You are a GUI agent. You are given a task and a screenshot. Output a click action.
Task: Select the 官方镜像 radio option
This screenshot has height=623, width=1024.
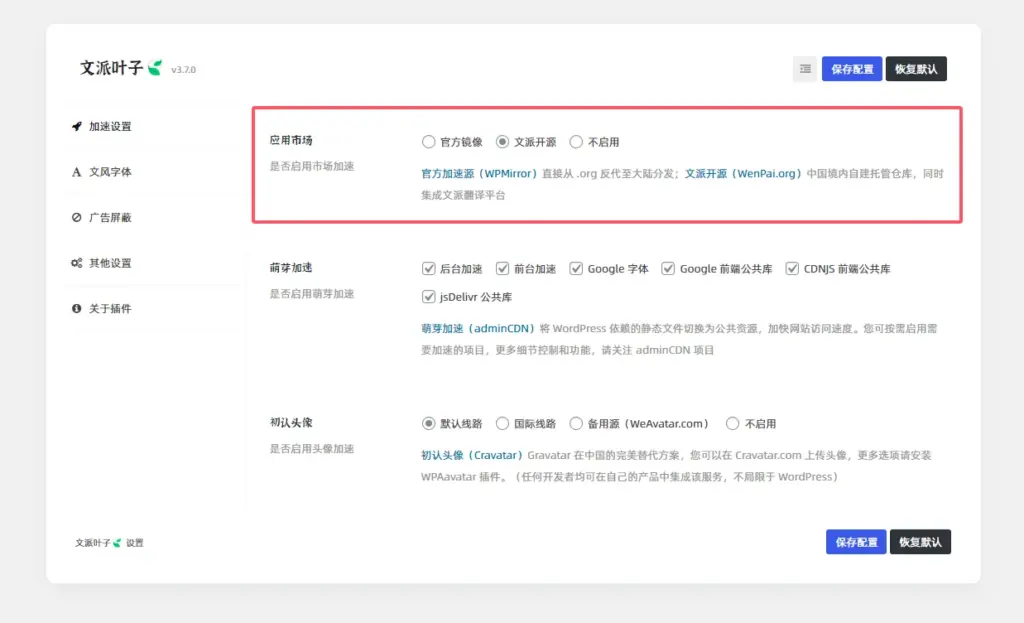(429, 142)
